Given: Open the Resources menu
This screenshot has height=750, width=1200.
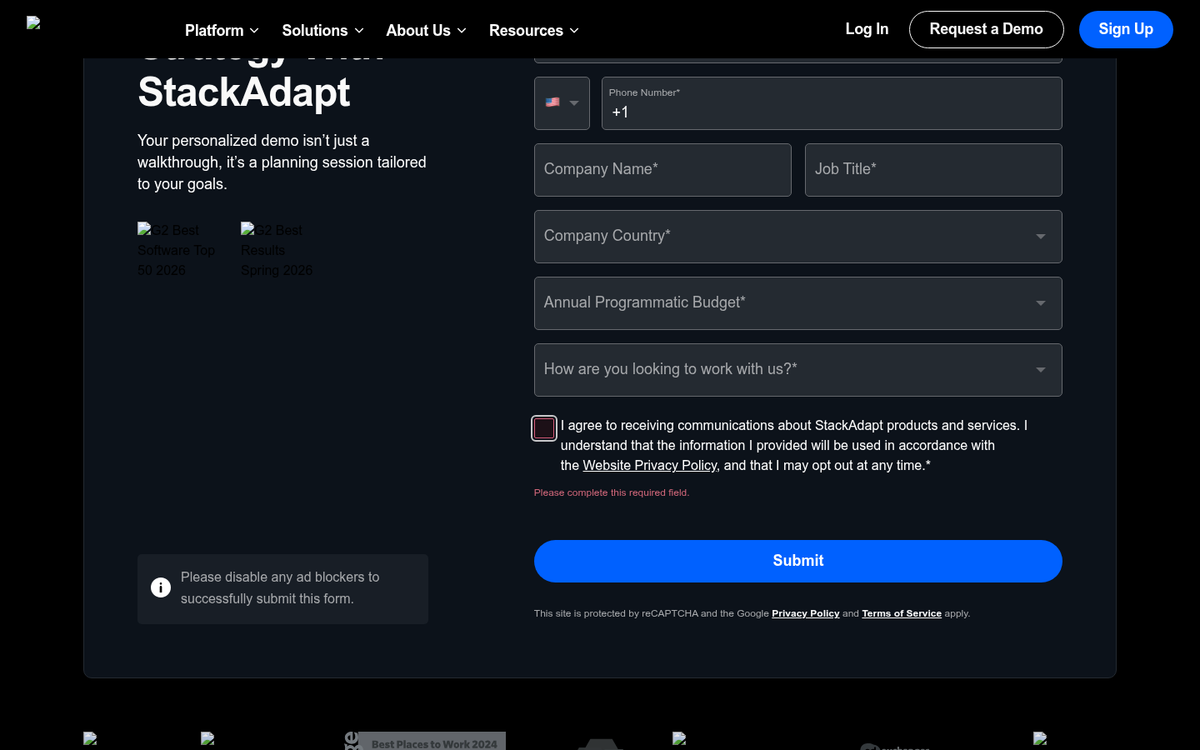Looking at the screenshot, I should tap(533, 30).
